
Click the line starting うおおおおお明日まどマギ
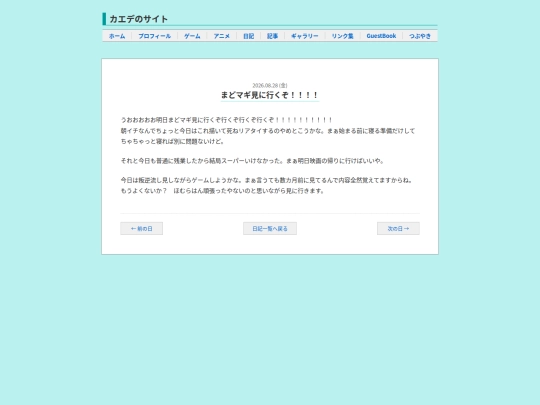click(226, 120)
